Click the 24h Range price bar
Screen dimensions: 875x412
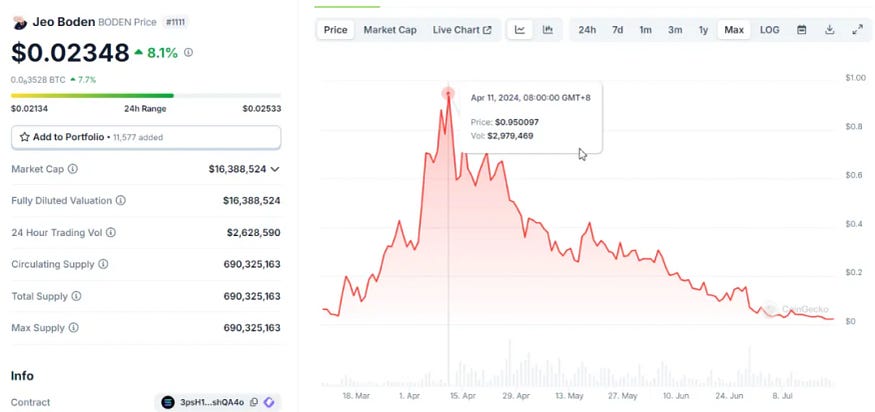click(146, 96)
